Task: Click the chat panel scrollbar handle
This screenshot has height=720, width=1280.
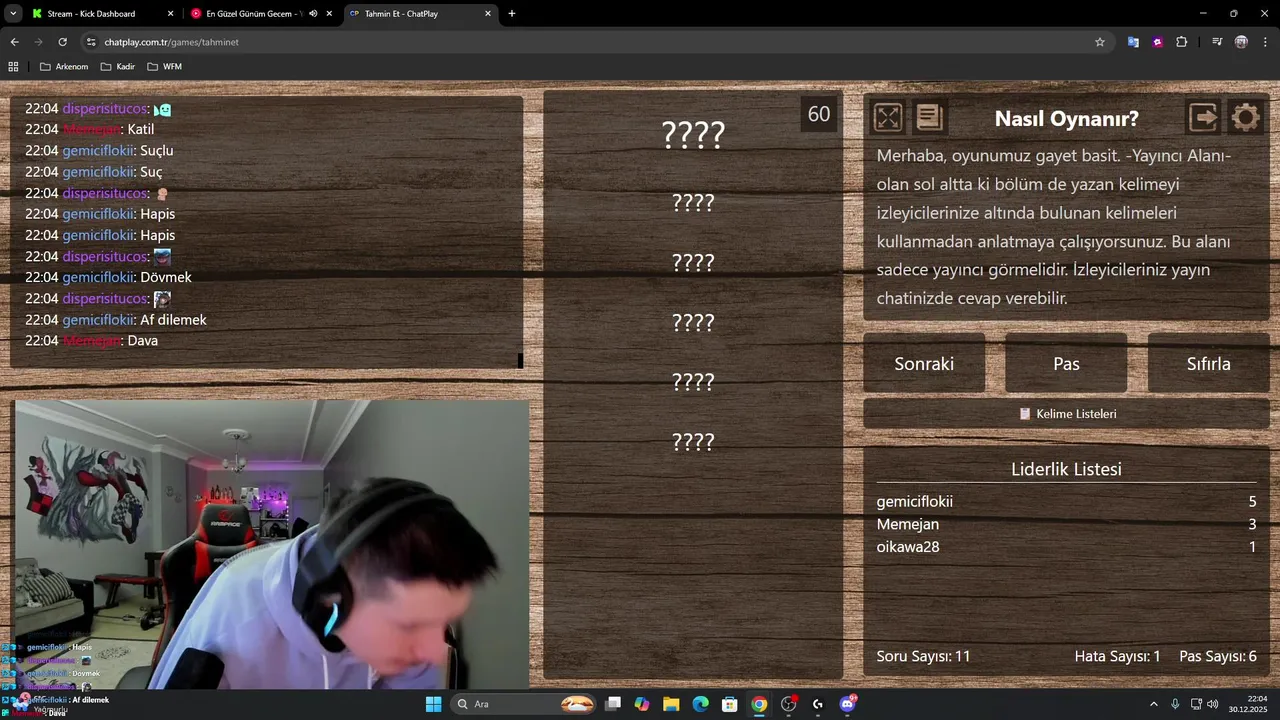Action: tap(520, 360)
